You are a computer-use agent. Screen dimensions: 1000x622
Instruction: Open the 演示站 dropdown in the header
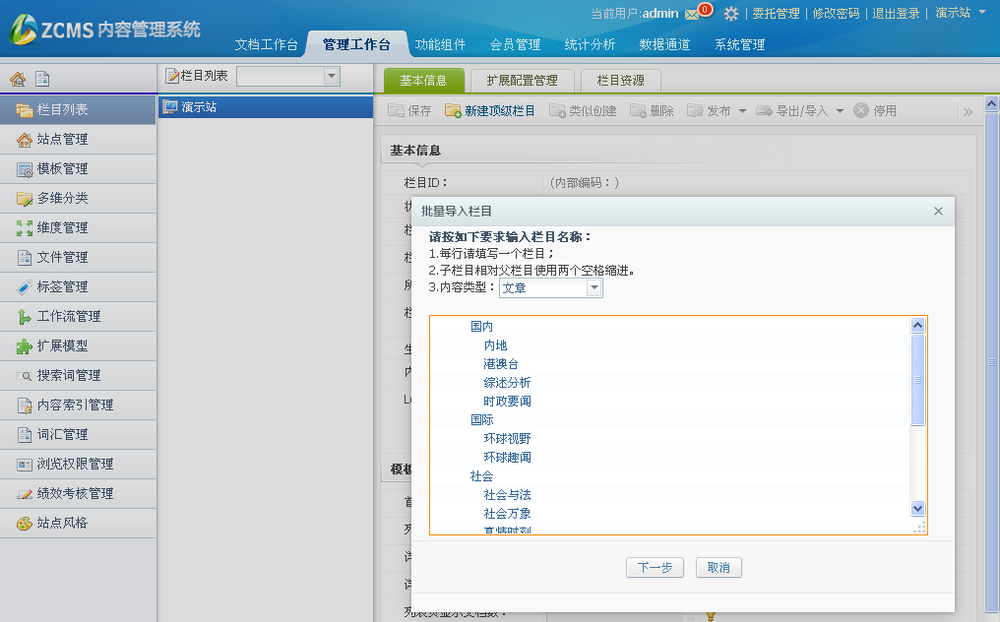(x=954, y=14)
